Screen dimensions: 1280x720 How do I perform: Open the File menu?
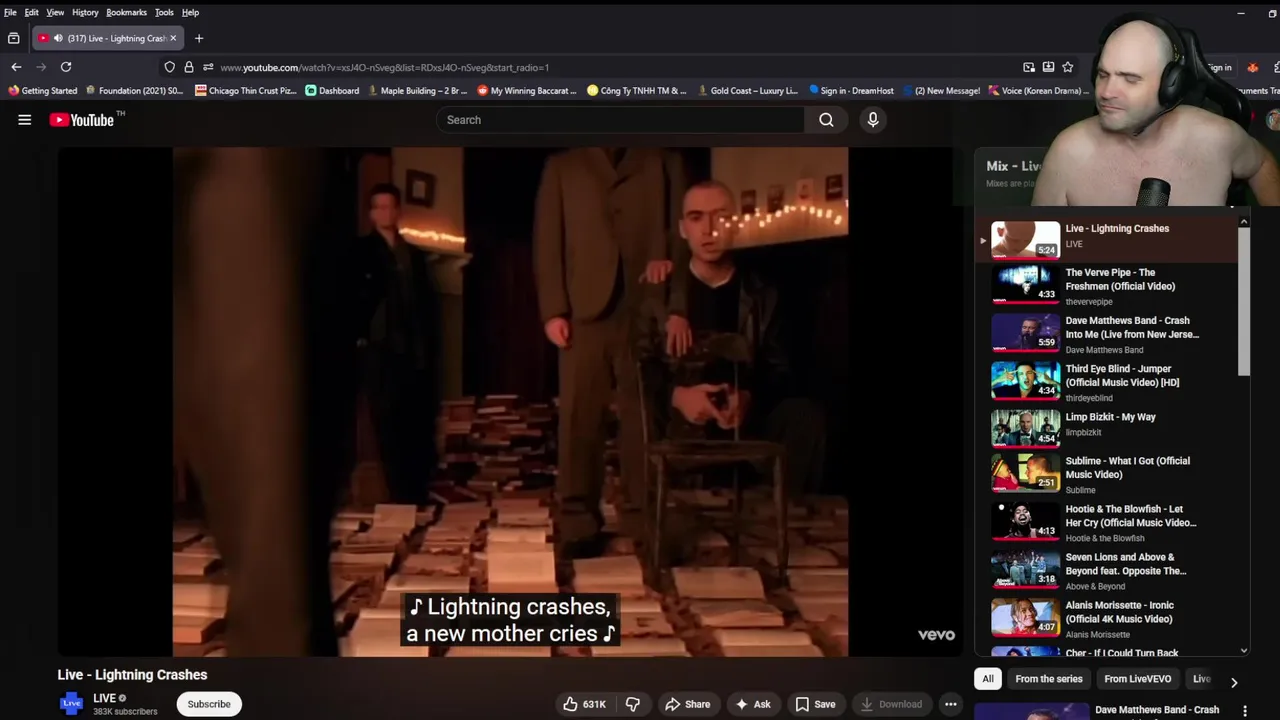(10, 12)
